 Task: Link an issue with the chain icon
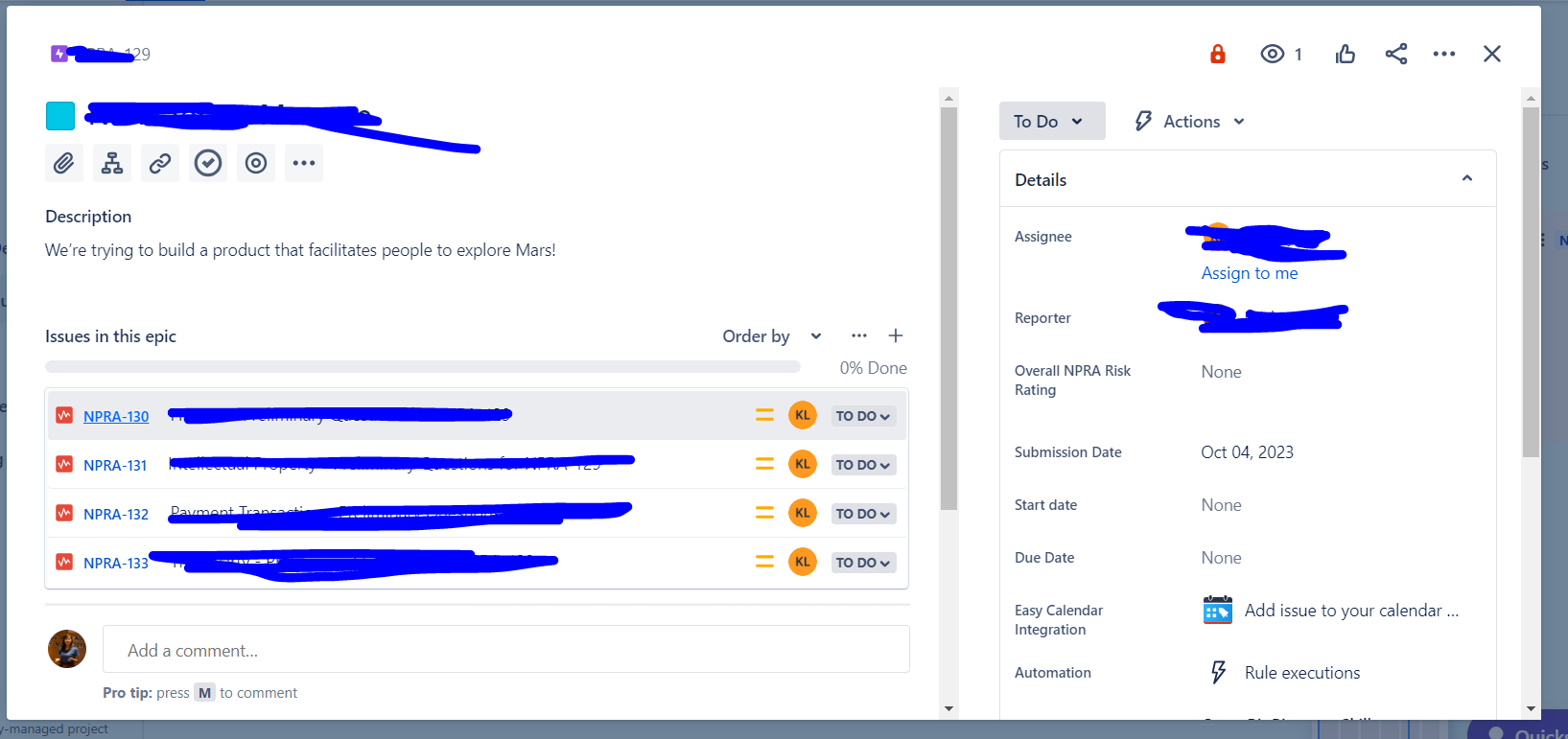[x=160, y=163]
